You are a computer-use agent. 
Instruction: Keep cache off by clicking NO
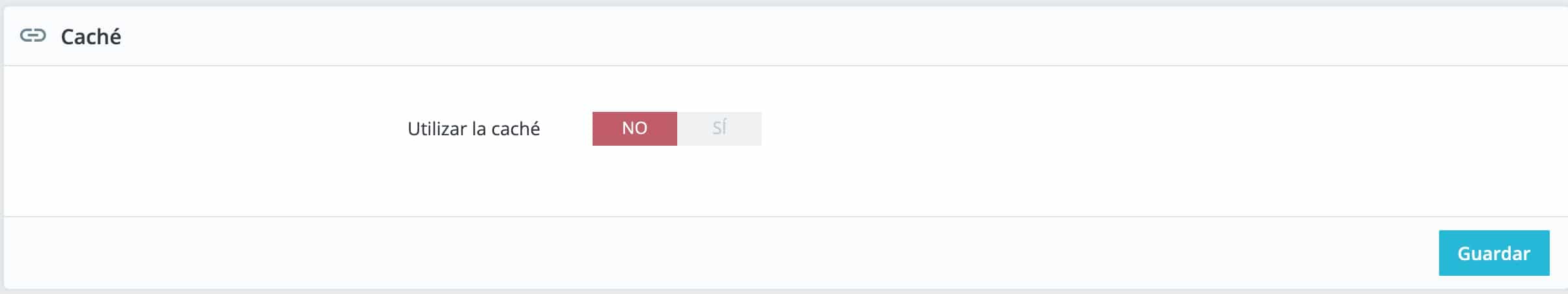[x=634, y=128]
